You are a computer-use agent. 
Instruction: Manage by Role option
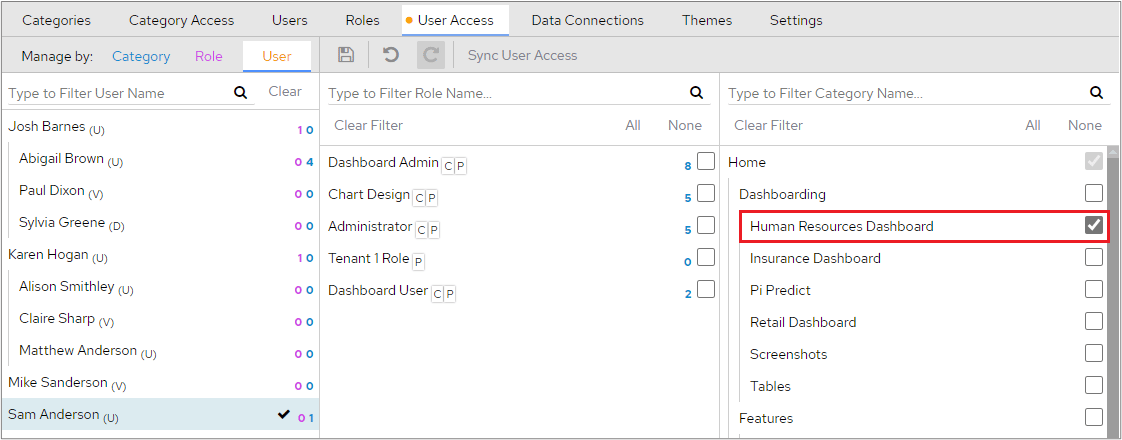tap(208, 56)
